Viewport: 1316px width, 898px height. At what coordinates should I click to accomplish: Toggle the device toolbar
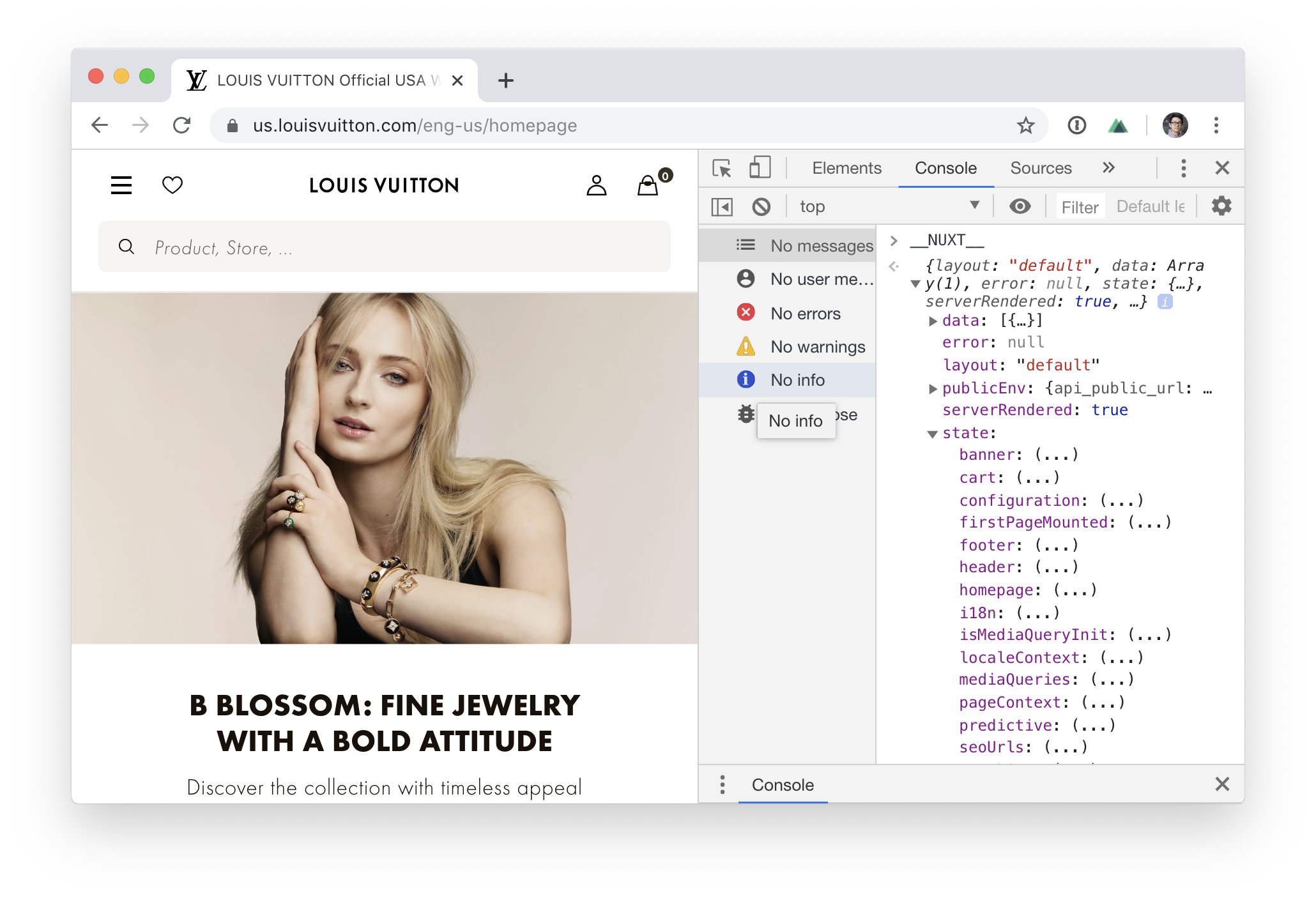(x=760, y=168)
